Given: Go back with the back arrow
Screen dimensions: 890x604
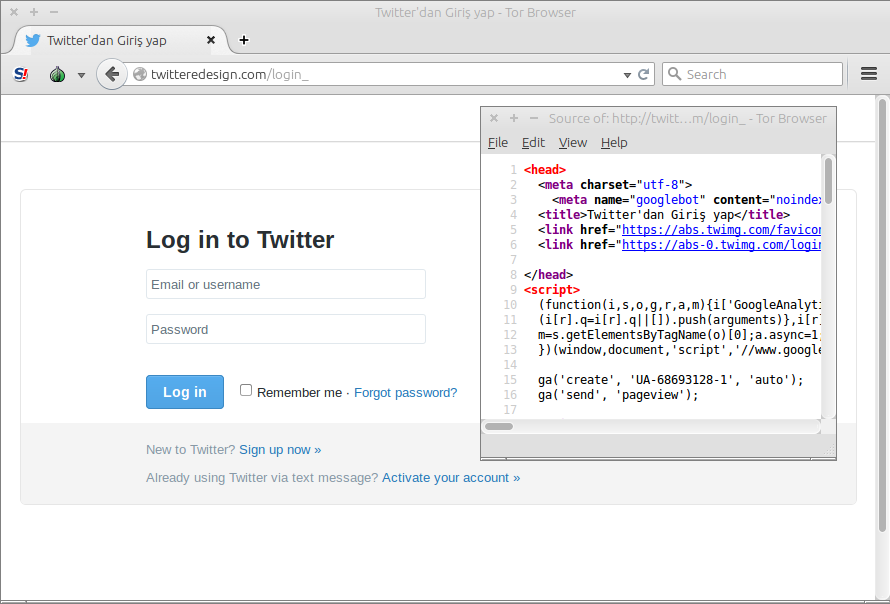Looking at the screenshot, I should click(112, 74).
